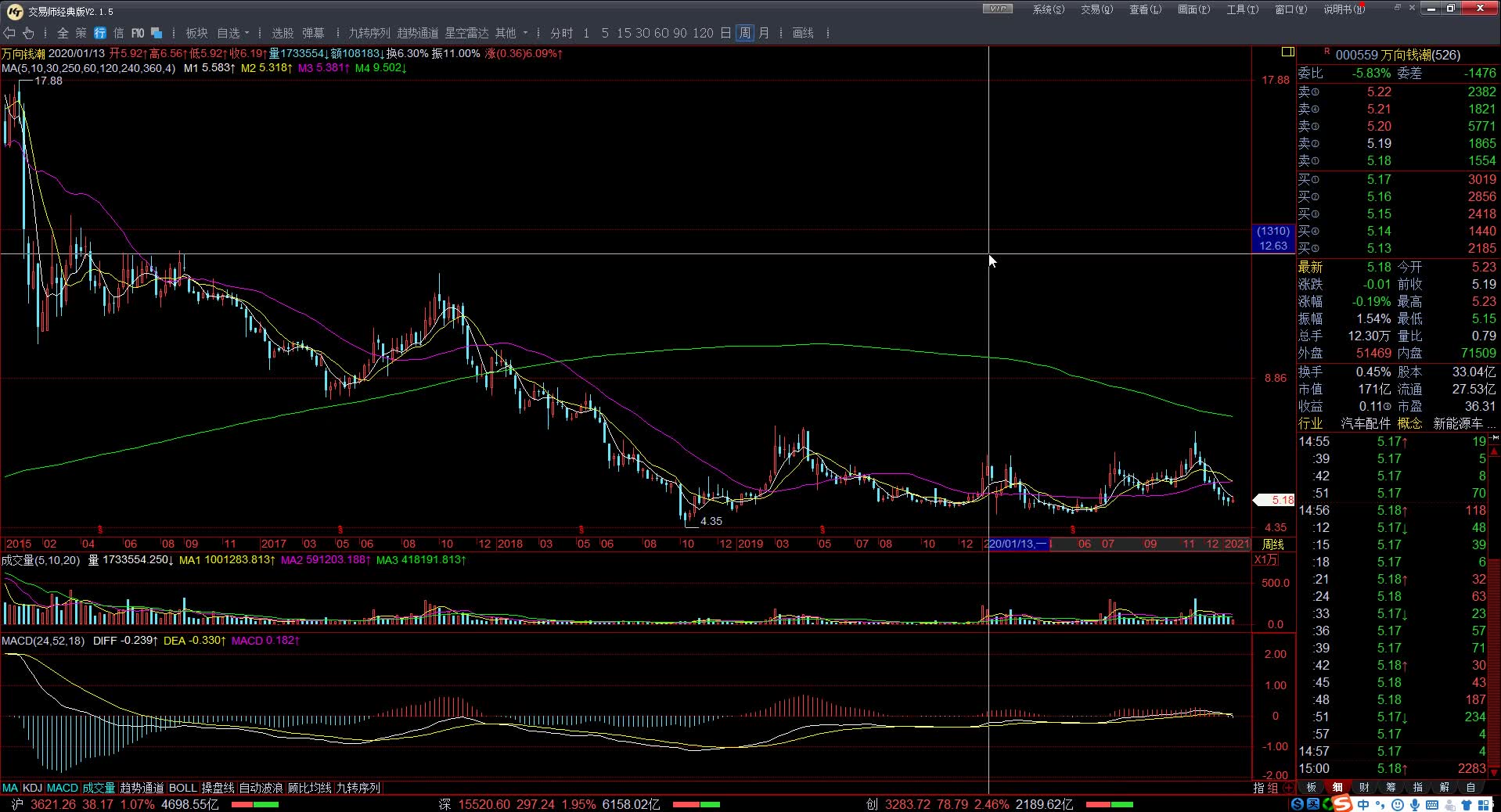Screen dimensions: 1501x812
Task: Click the blue 行 quotes icon
Action: (100, 33)
